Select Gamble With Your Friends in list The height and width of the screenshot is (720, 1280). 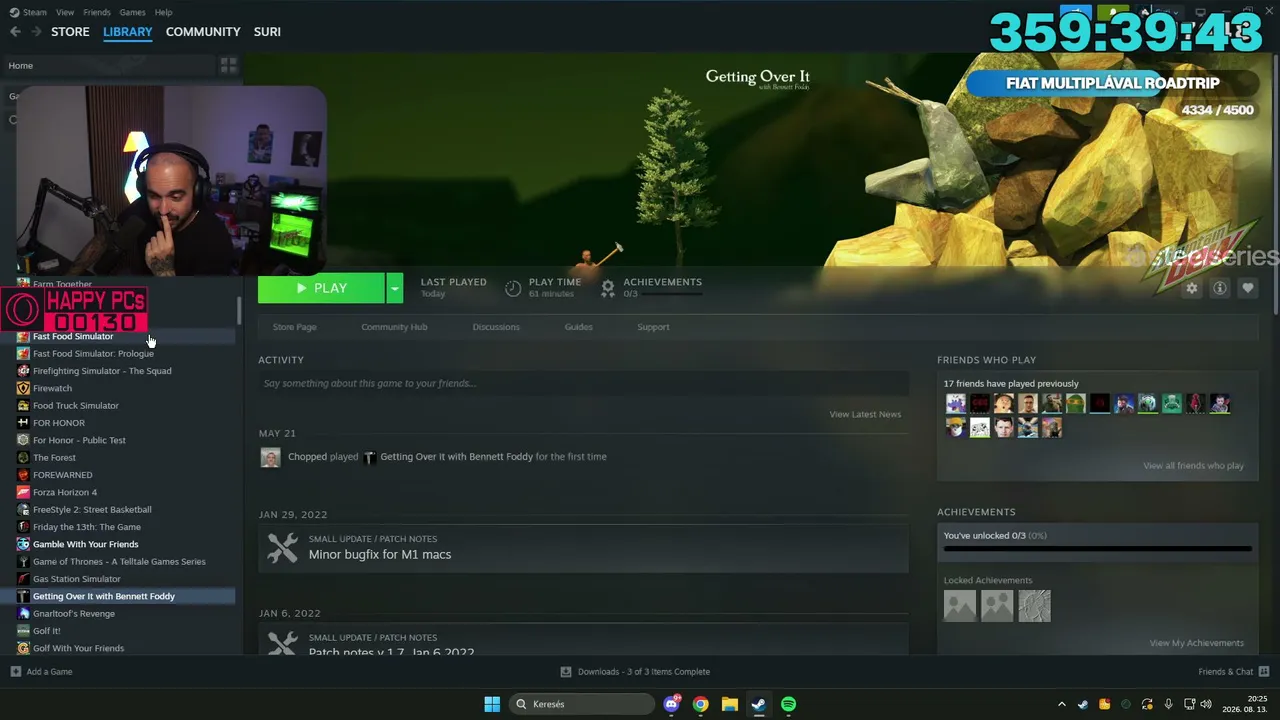click(x=86, y=544)
